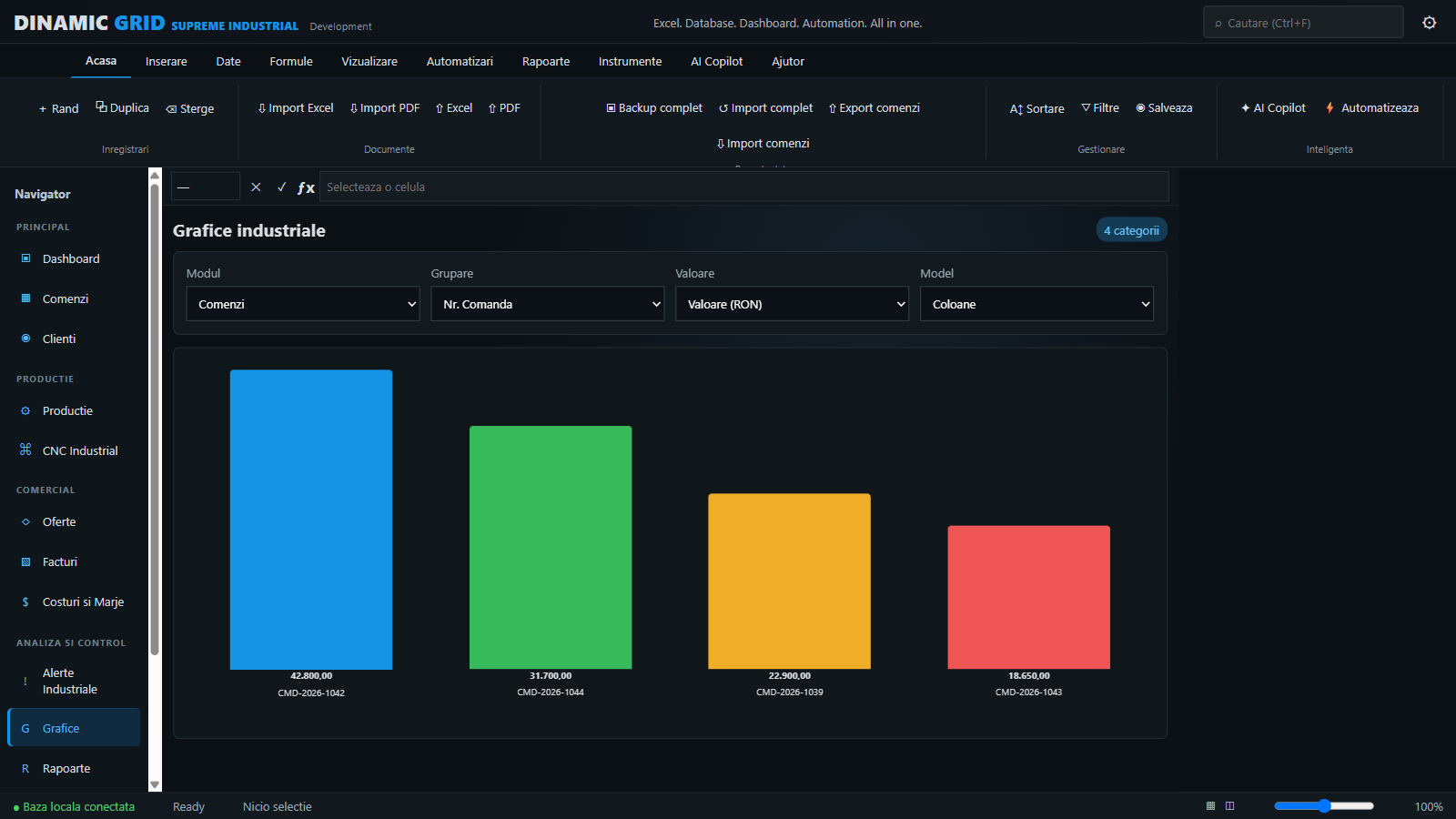Click the Duplica button

pos(123,107)
